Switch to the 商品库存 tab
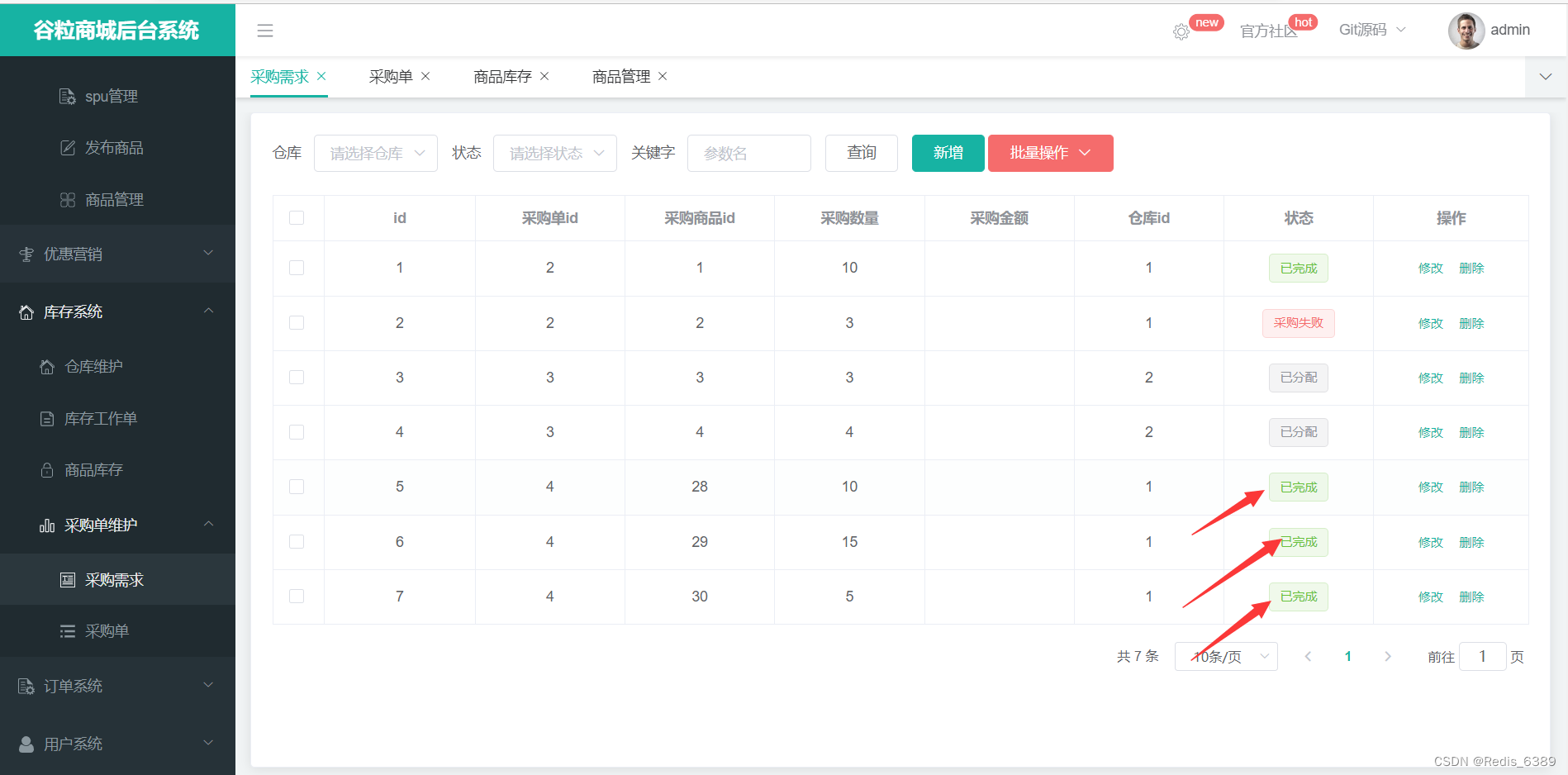1568x775 pixels. pyautogui.click(x=502, y=77)
